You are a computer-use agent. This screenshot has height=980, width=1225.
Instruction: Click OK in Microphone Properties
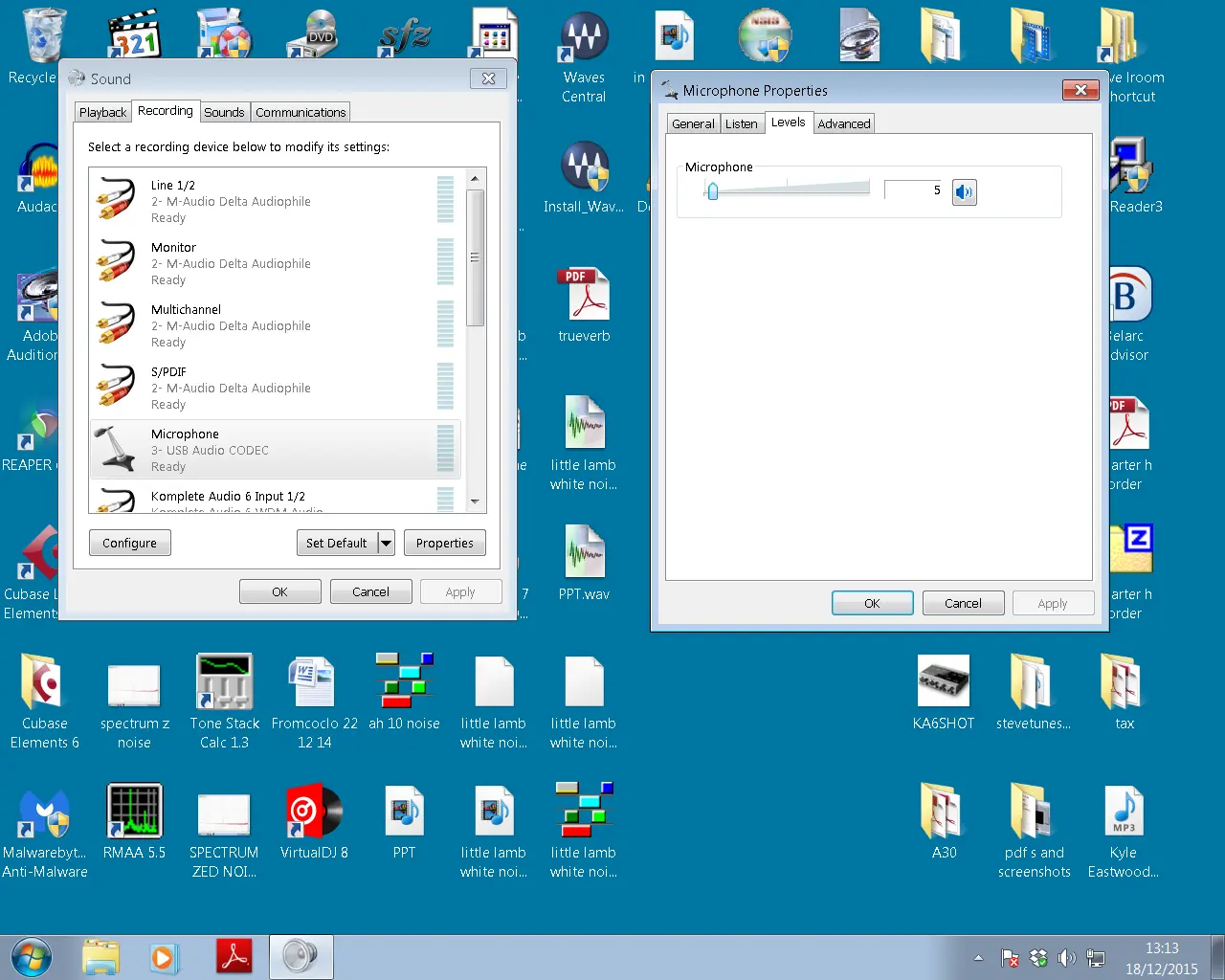click(872, 603)
